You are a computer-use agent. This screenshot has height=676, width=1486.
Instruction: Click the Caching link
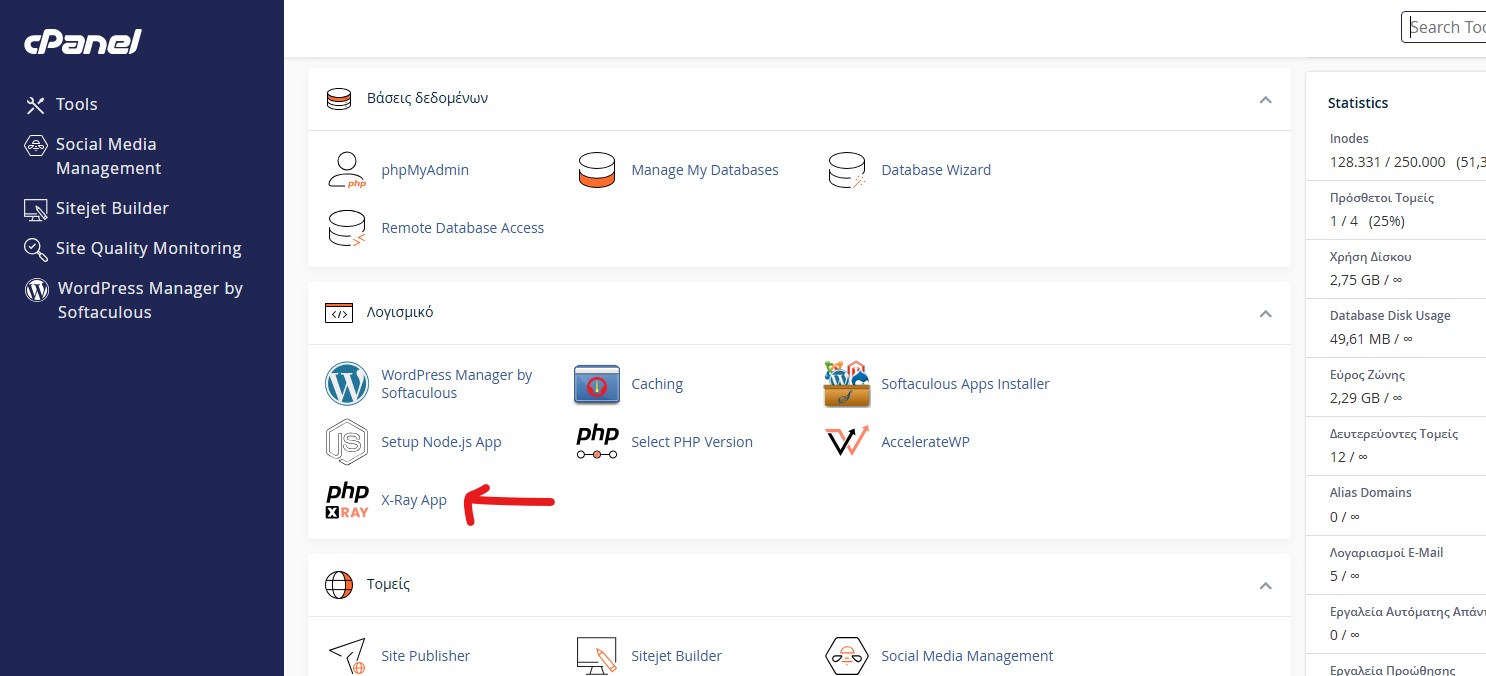[657, 384]
